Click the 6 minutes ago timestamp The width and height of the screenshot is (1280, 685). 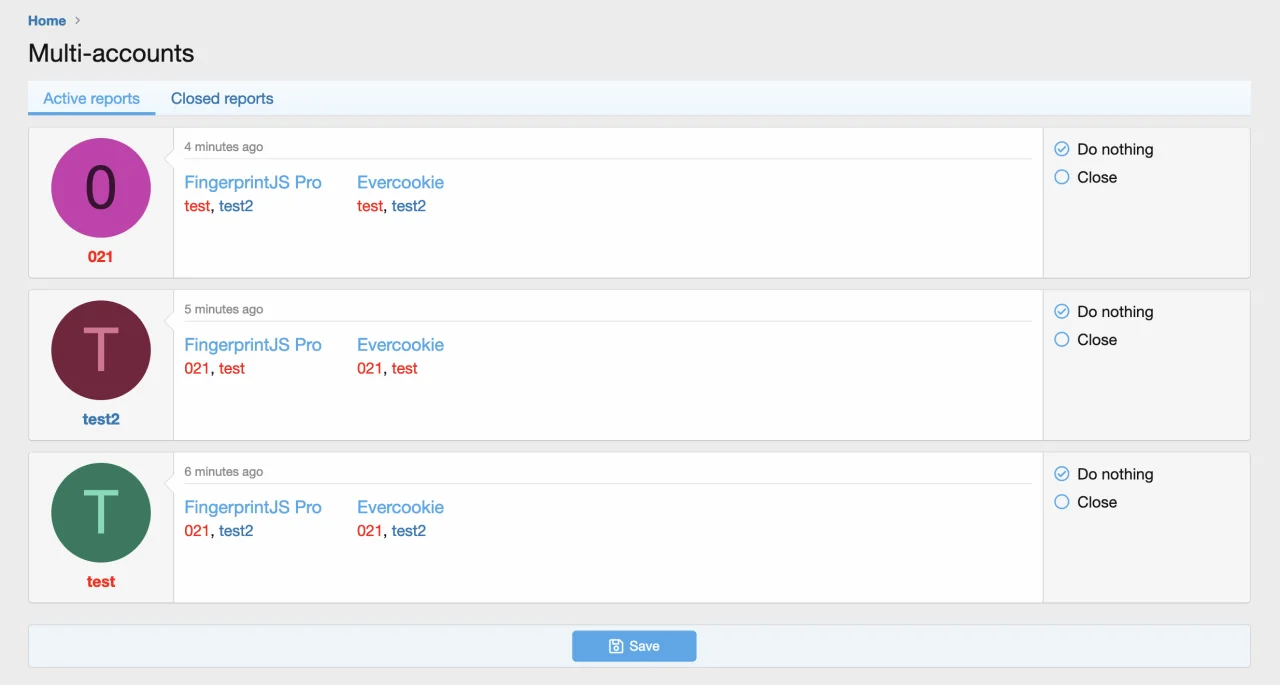point(224,472)
